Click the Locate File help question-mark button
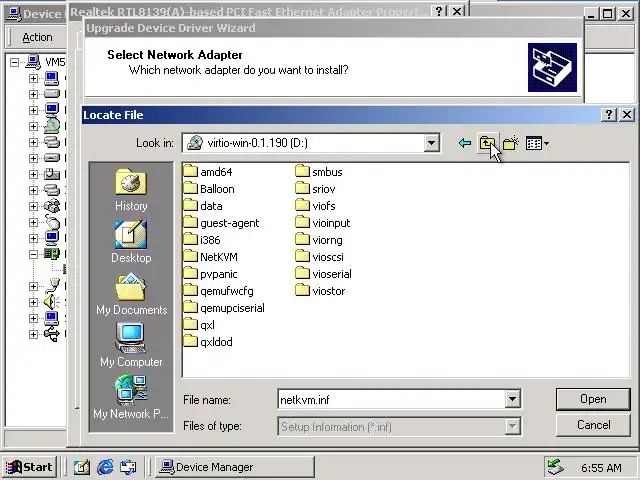Image resolution: width=640 pixels, height=480 pixels. point(609,115)
